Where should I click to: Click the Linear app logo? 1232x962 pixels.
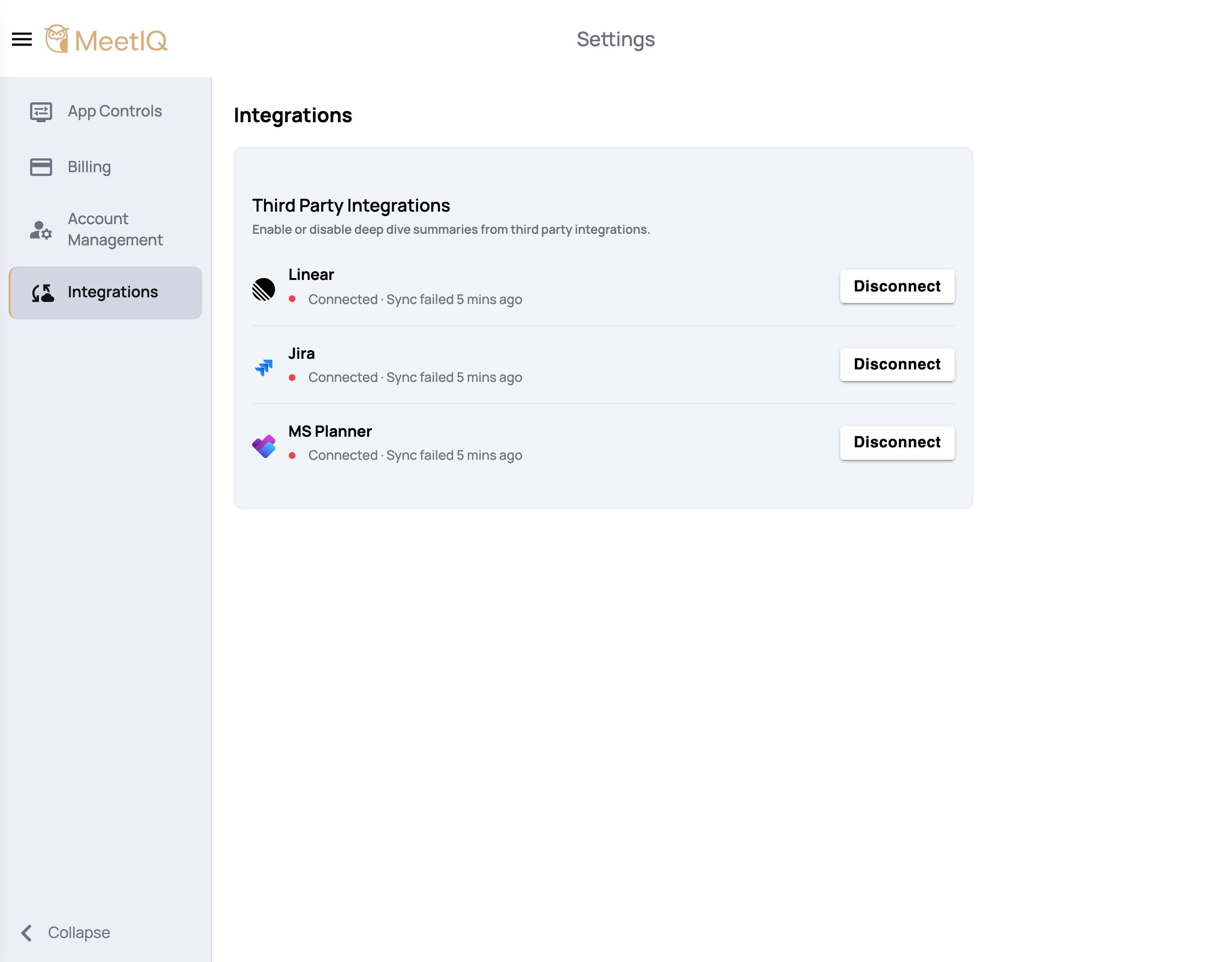tap(263, 289)
